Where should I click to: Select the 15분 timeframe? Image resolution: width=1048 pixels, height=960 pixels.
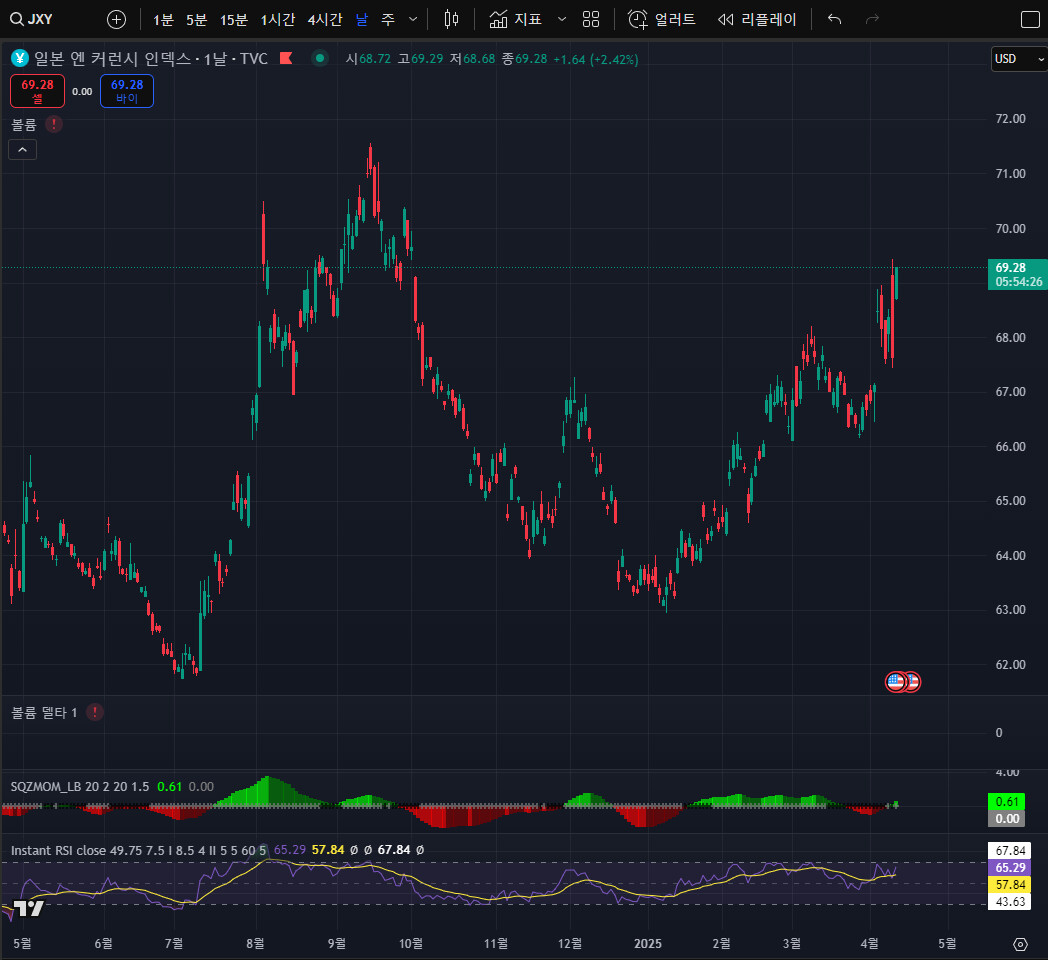pos(234,19)
